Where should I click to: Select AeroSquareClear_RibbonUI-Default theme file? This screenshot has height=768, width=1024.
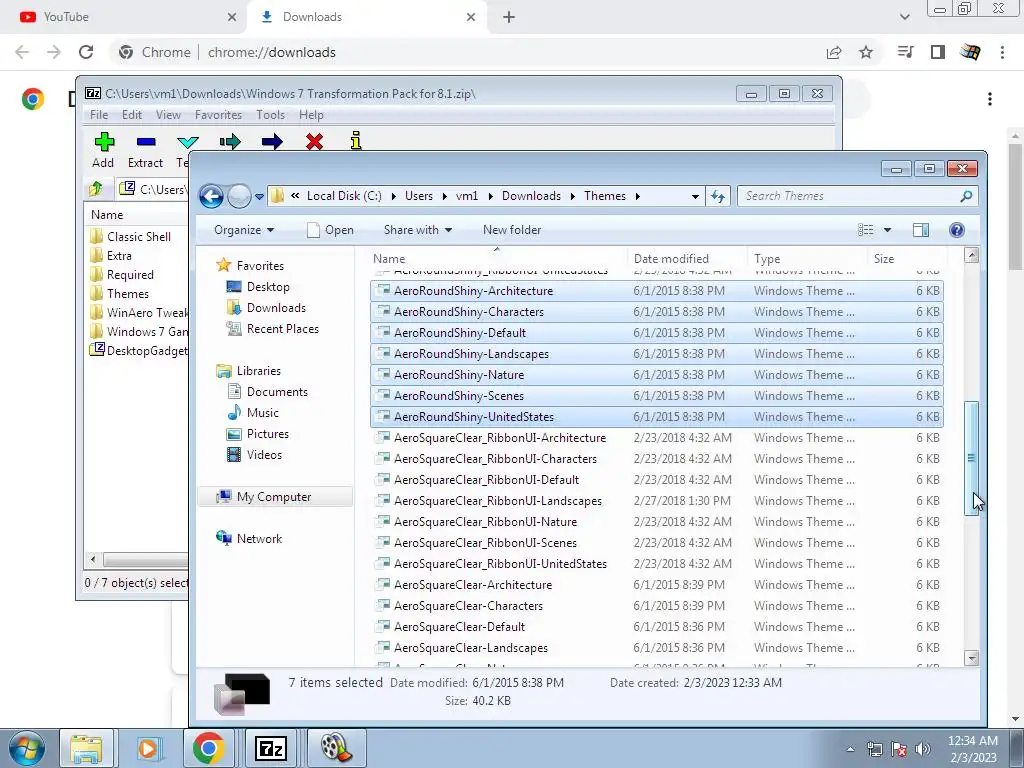(x=657, y=480)
